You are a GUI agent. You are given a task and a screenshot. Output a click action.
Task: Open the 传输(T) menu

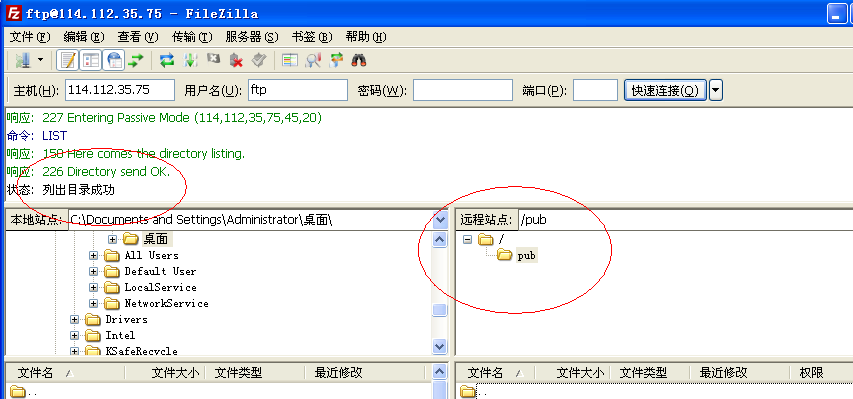pos(192,37)
